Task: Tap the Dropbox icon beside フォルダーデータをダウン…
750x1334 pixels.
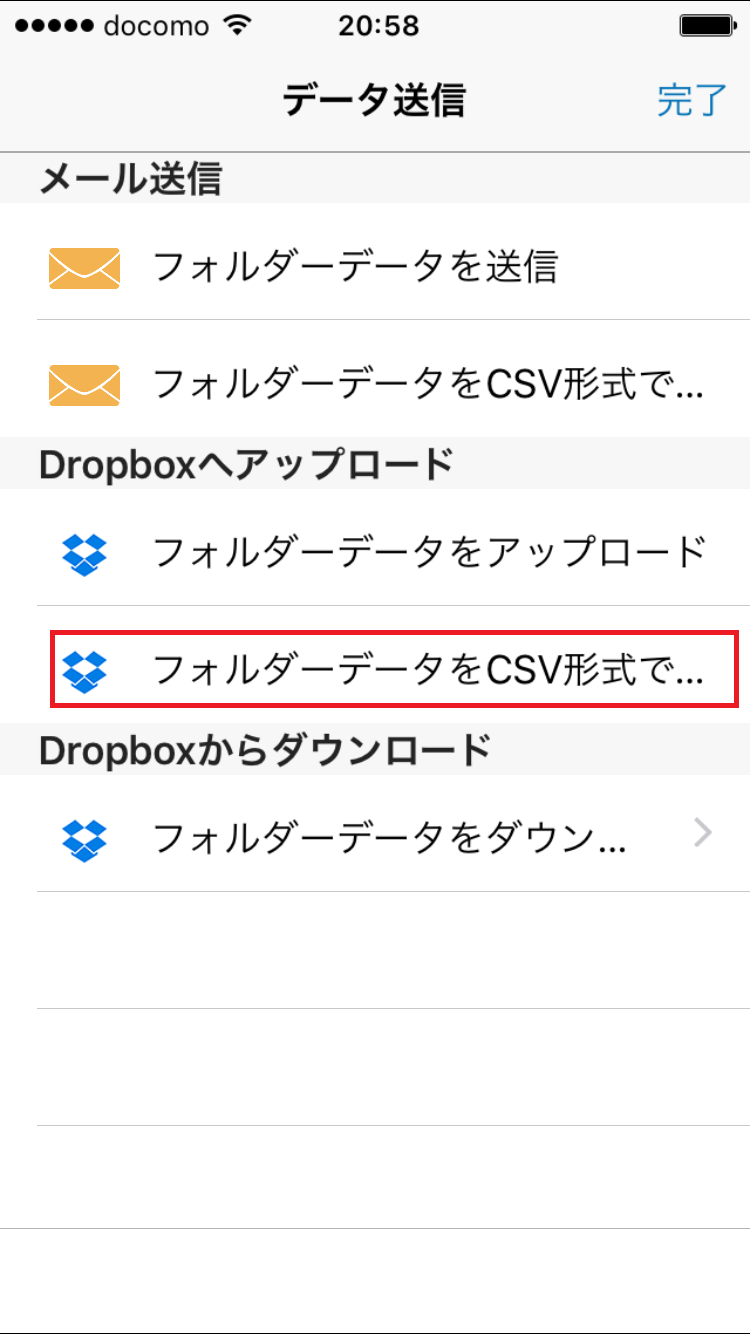Action: (84, 839)
